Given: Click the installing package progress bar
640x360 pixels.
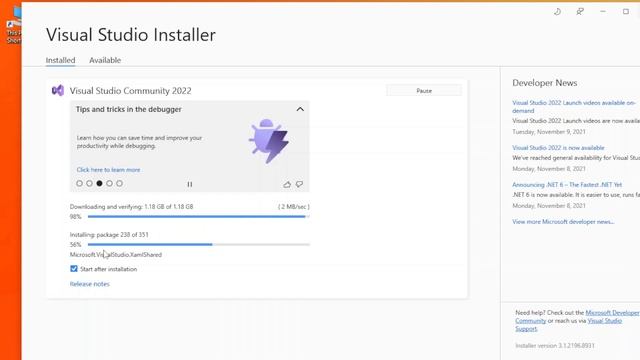Looking at the screenshot, I should coord(199,244).
